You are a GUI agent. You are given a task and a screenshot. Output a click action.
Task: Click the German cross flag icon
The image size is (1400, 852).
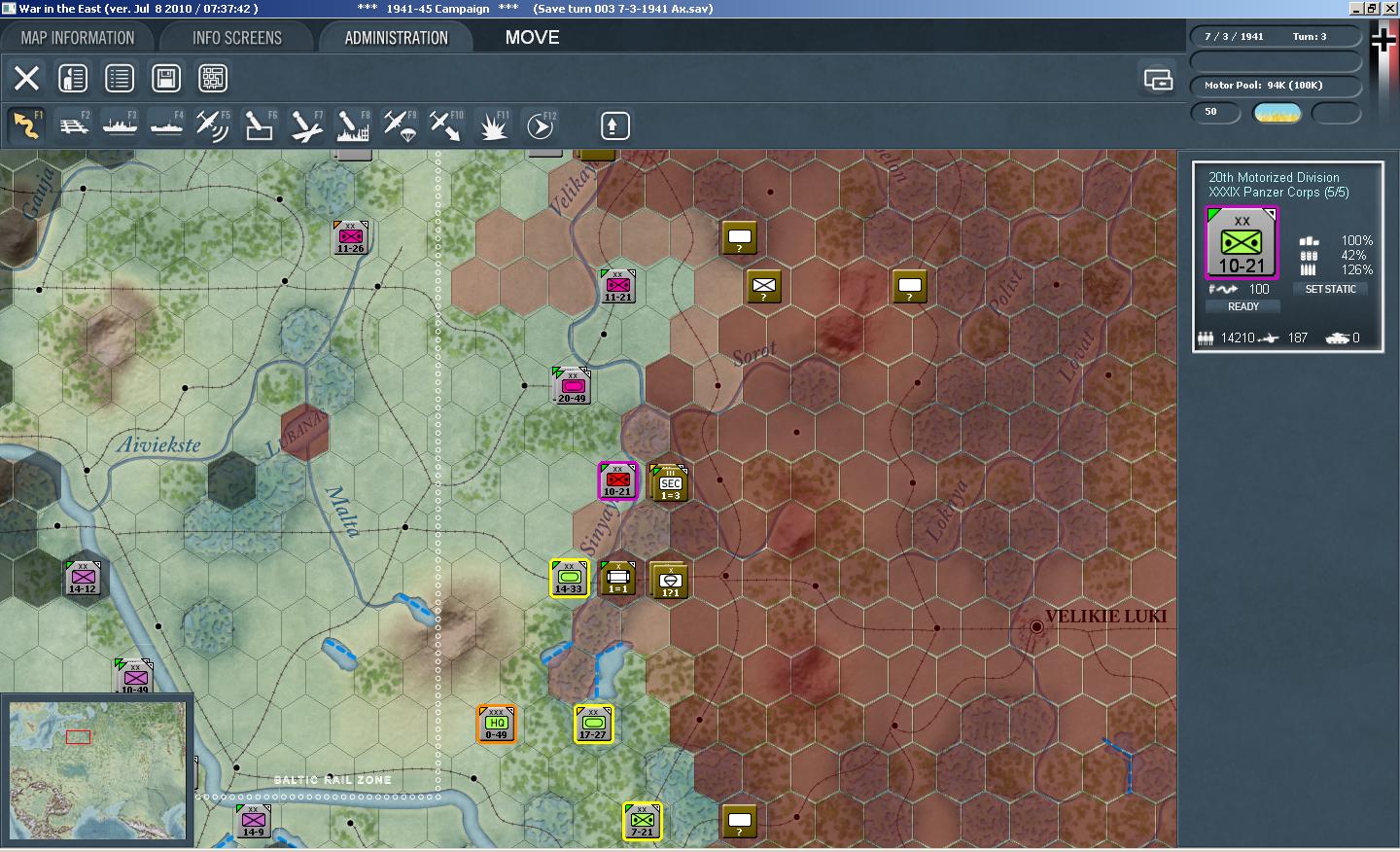(1383, 41)
